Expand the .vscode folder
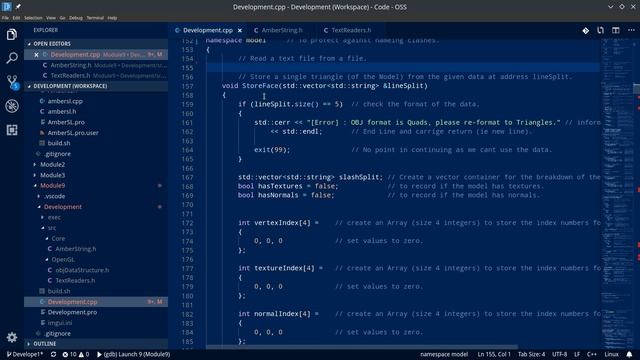 point(96,196)
